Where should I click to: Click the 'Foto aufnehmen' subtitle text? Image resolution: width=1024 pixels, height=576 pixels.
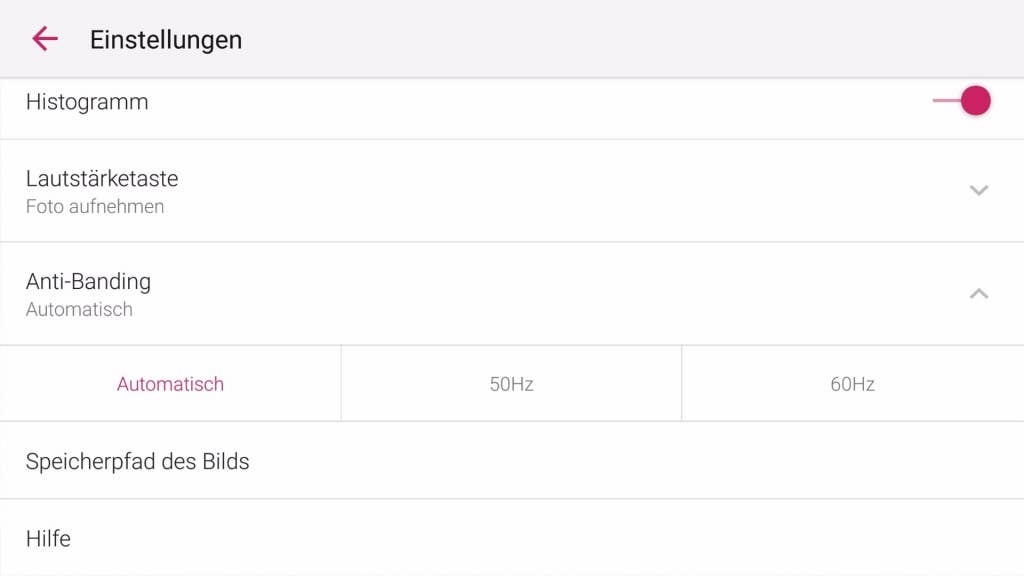95,207
